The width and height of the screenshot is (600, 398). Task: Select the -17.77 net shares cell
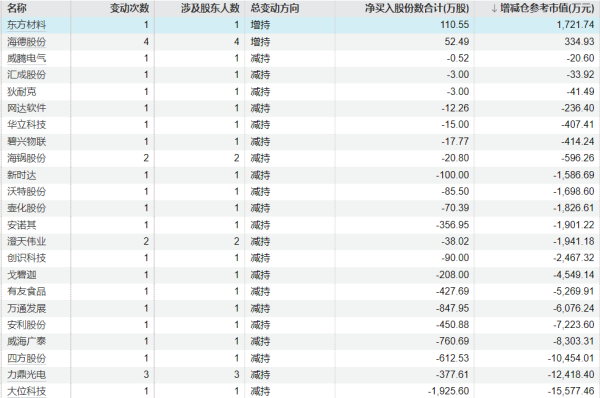pos(455,142)
